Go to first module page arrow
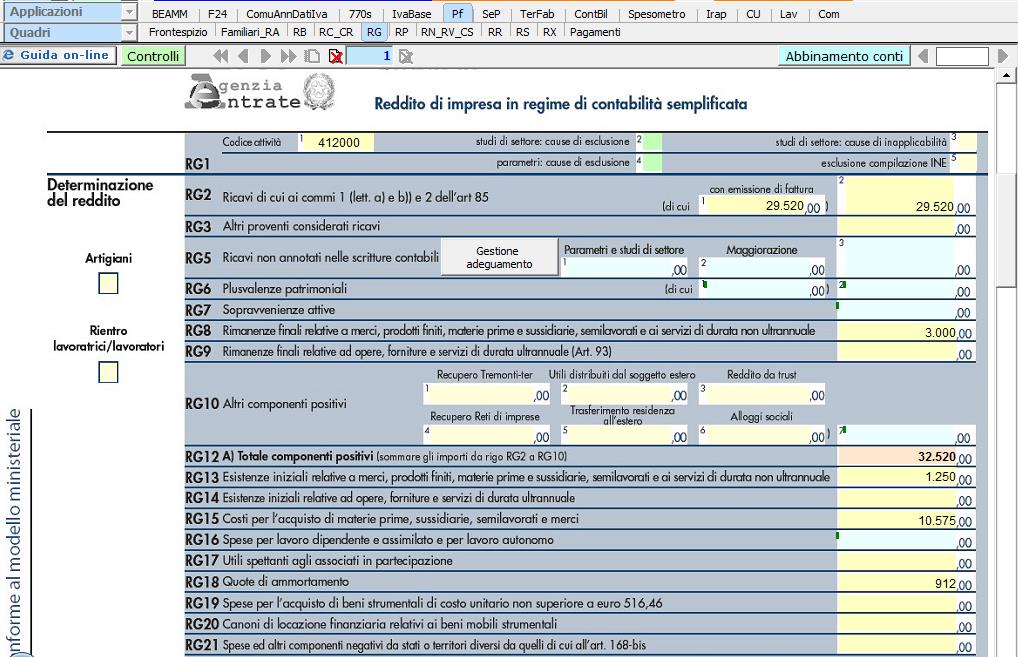Screen dimensions: 1018x657 coord(221,56)
